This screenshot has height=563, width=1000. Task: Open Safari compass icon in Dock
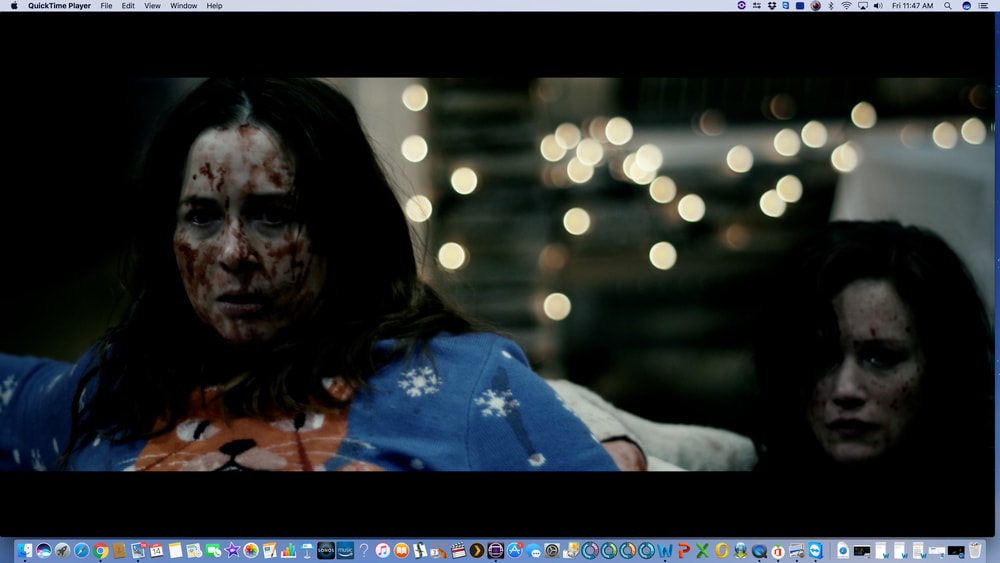click(82, 550)
